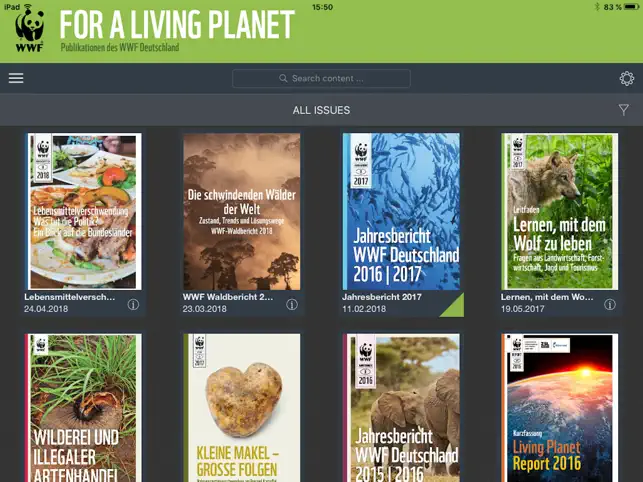Tap the Wi-Fi status icon
Viewport: 643px width, 482px height.
(27, 7)
